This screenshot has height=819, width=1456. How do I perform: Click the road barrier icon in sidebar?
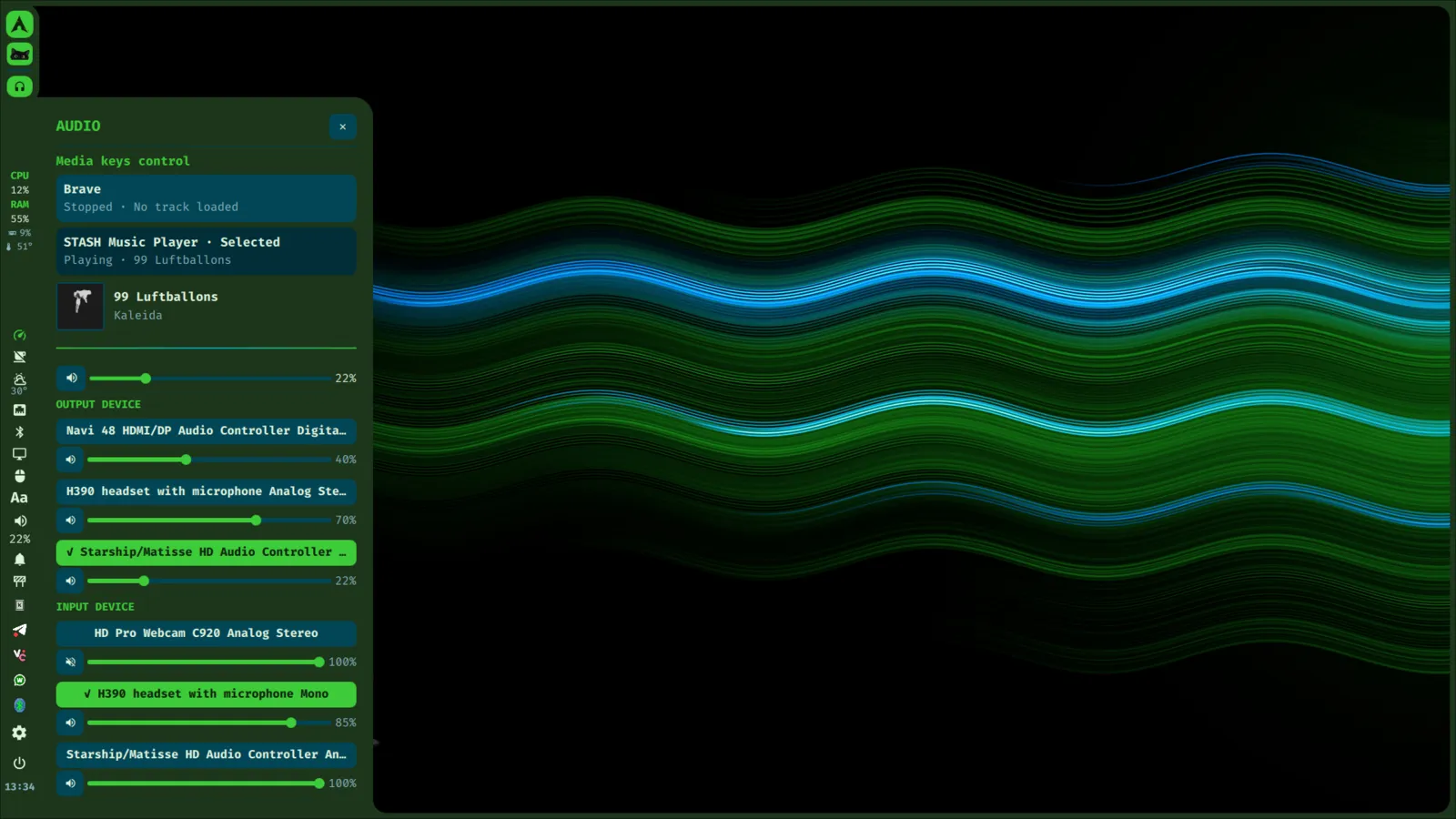(19, 581)
